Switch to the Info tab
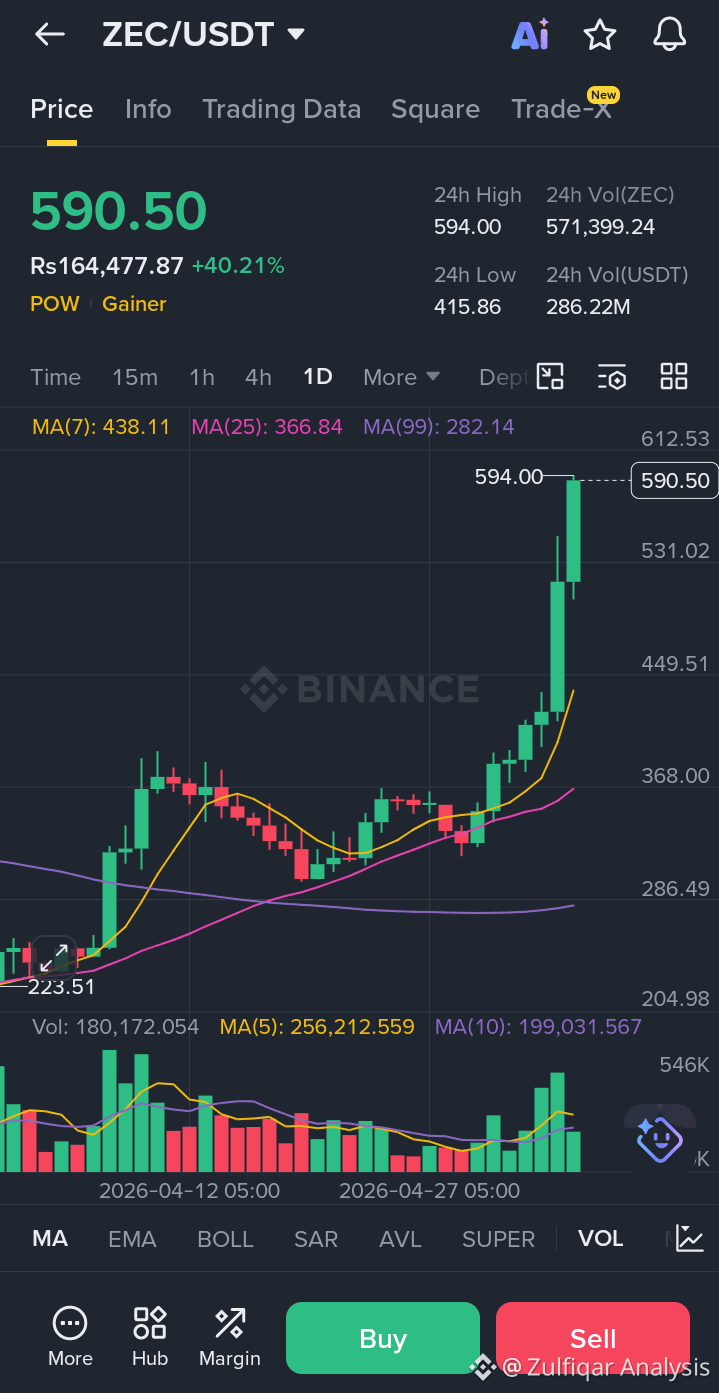The height and width of the screenshot is (1393, 719). click(148, 109)
